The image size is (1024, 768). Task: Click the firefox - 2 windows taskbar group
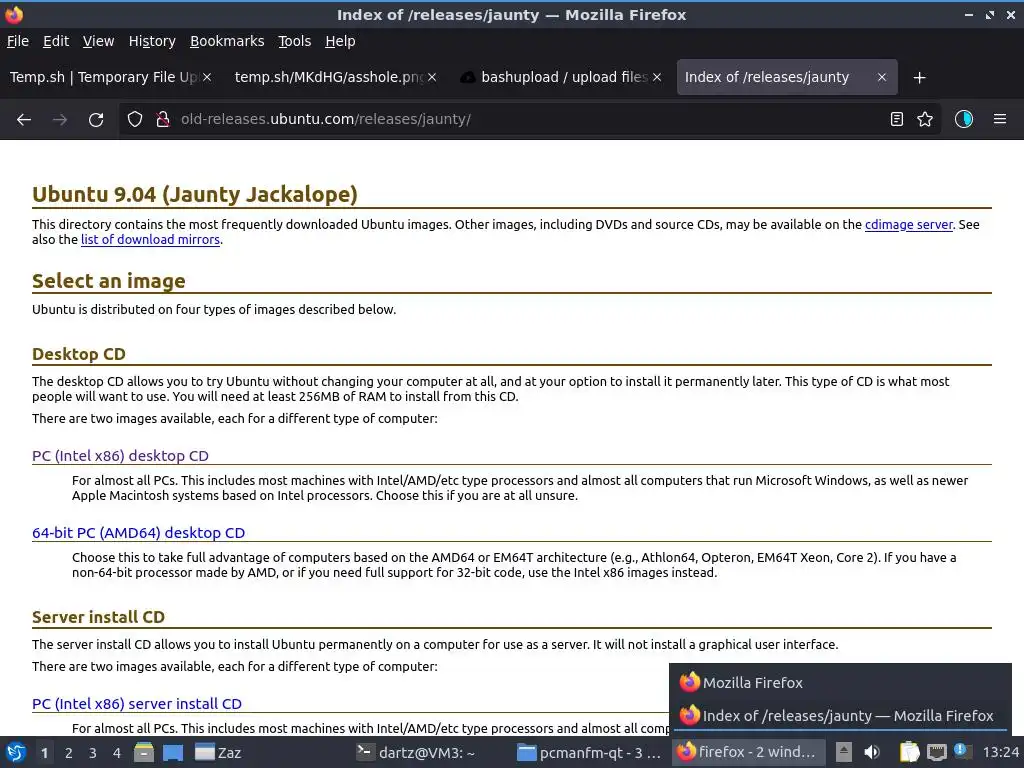749,752
